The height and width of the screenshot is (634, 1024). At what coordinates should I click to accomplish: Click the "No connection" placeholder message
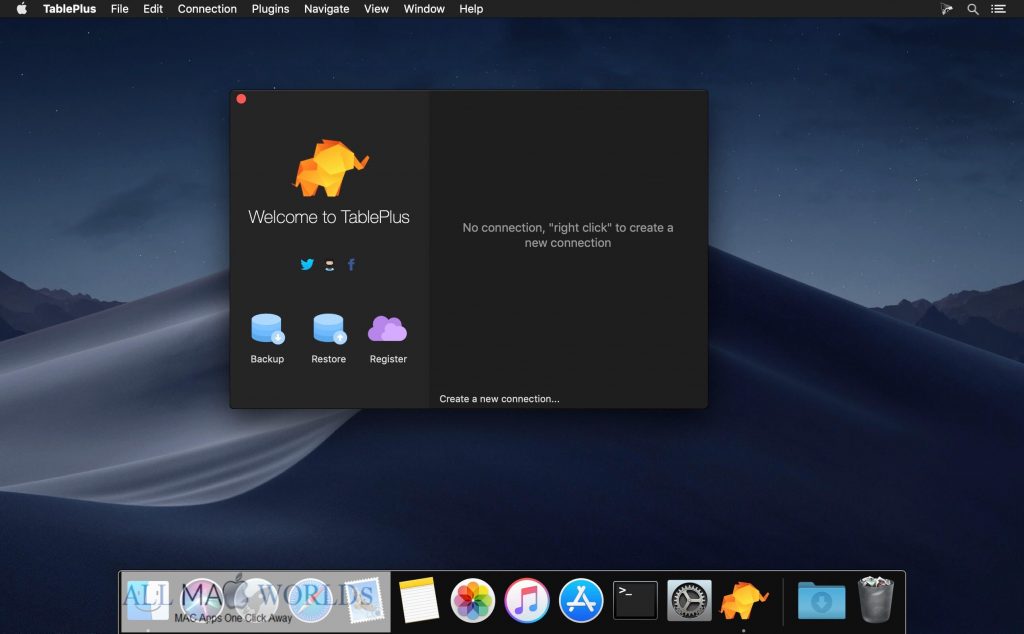coord(568,235)
